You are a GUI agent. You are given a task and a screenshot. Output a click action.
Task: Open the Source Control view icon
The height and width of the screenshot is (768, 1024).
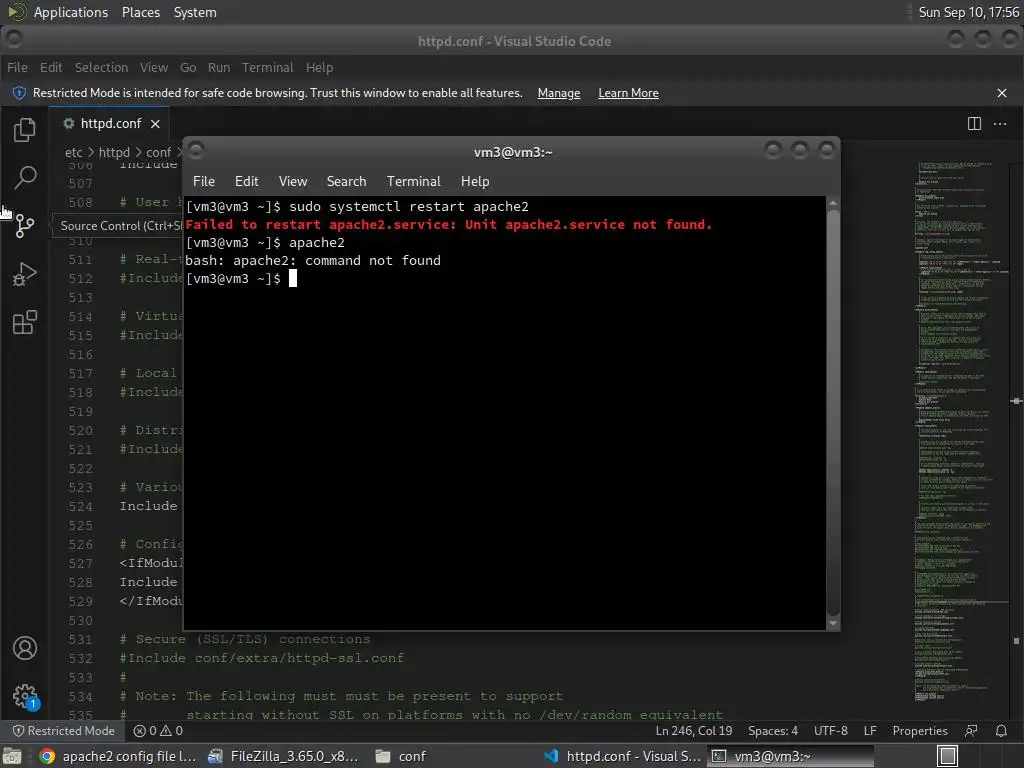(25, 226)
